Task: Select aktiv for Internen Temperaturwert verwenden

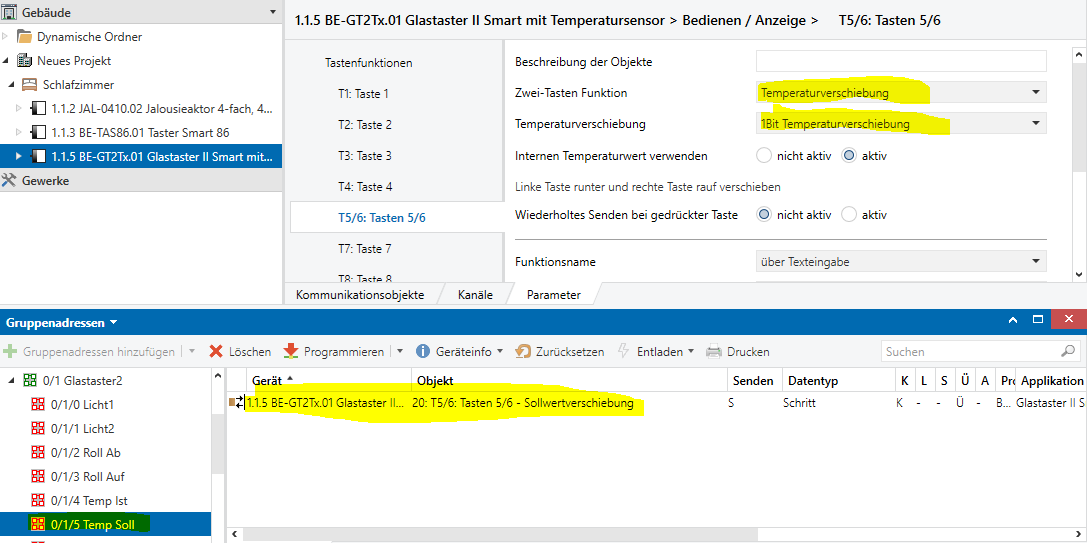Action: tap(849, 156)
